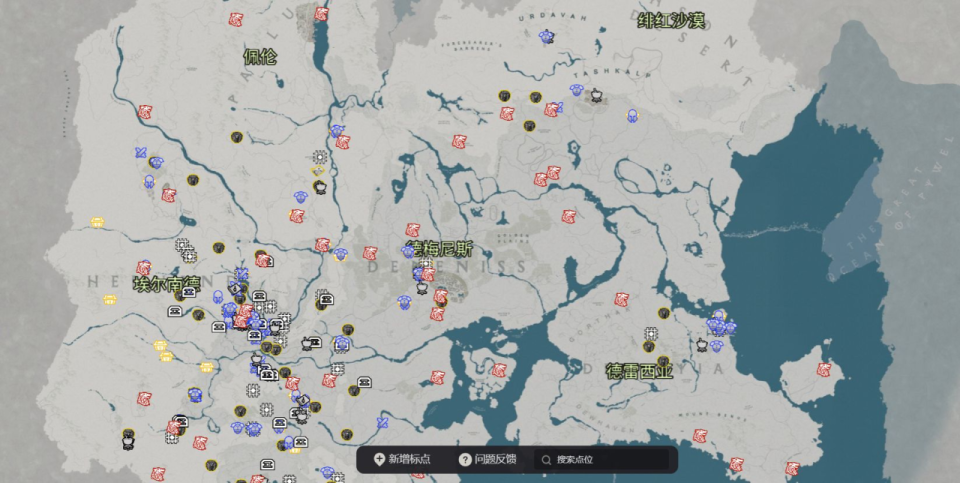Image resolution: width=960 pixels, height=483 pixels.
Task: Select the red scroll marker on the eastern island
Action: [x=824, y=370]
